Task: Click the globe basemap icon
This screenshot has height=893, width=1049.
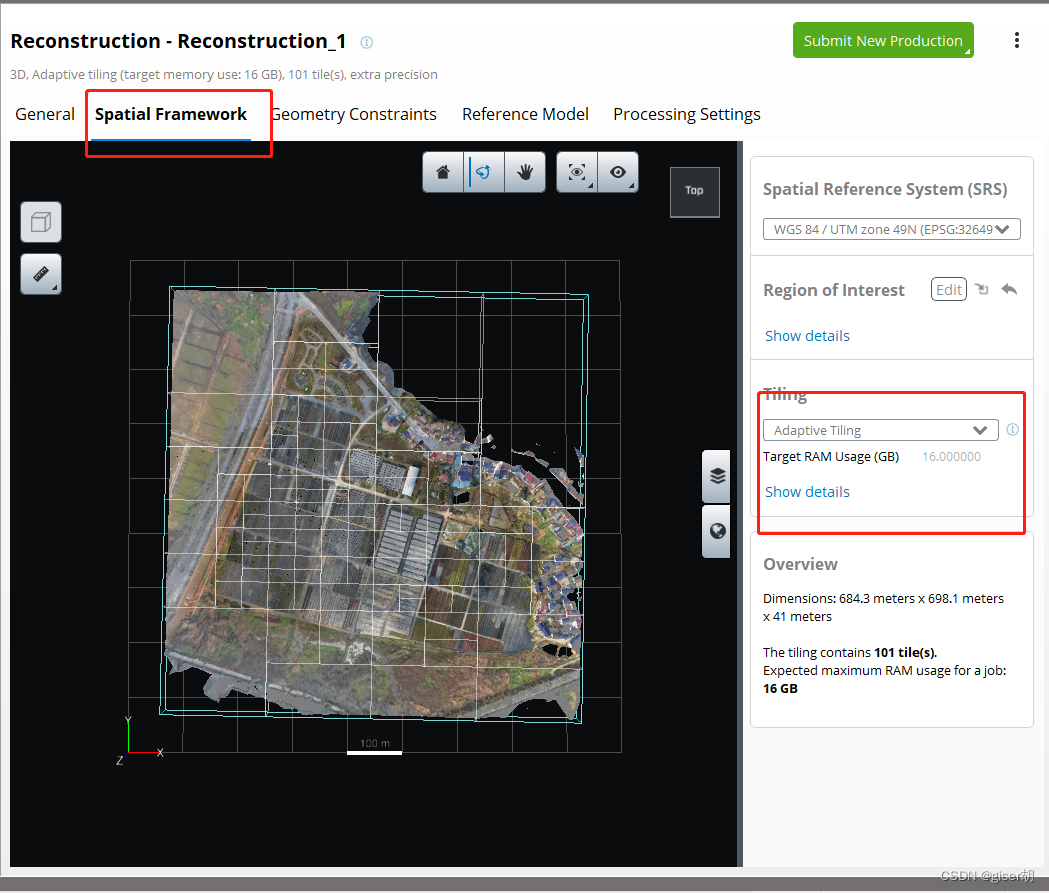Action: pyautogui.click(x=717, y=531)
